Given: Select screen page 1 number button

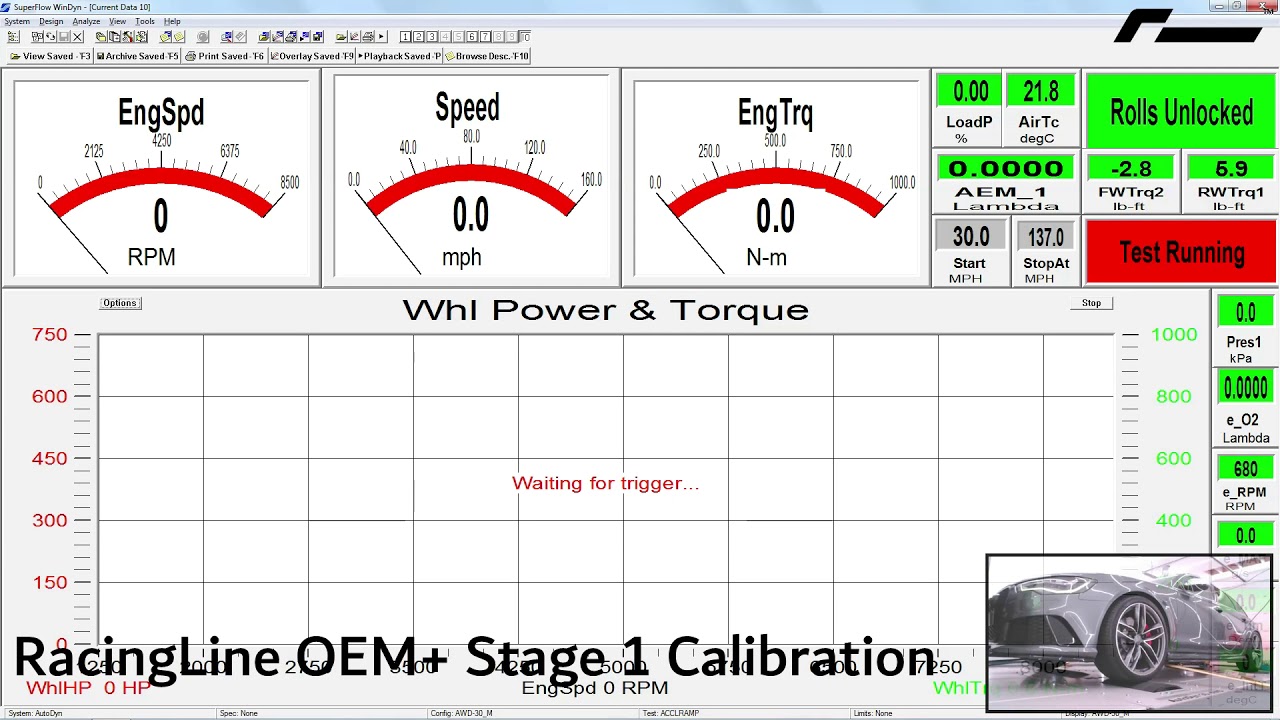Looking at the screenshot, I should pyautogui.click(x=405, y=37).
